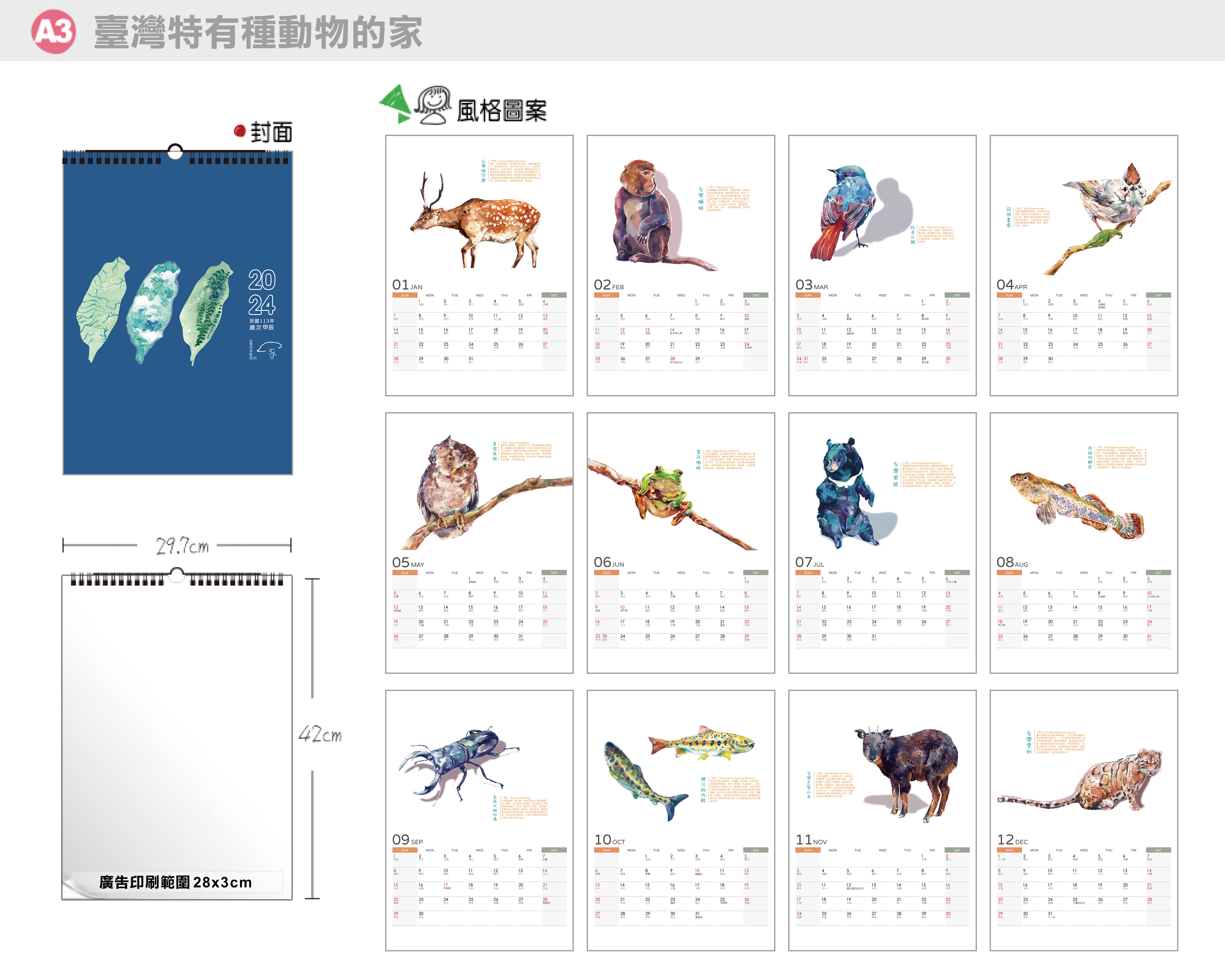Click the pink A3 badge icon
This screenshot has width=1225, height=980.
(x=54, y=32)
